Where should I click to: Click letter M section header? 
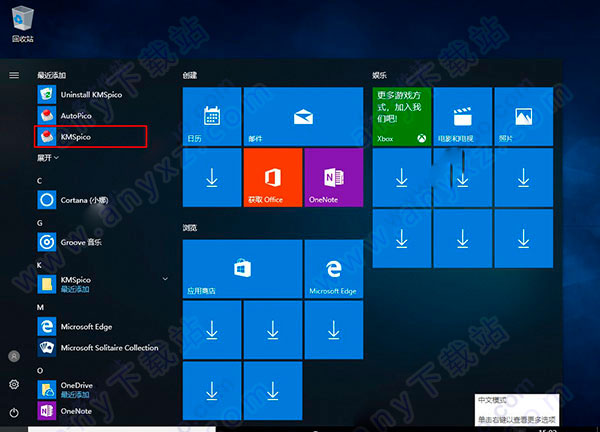pyautogui.click(x=40, y=307)
